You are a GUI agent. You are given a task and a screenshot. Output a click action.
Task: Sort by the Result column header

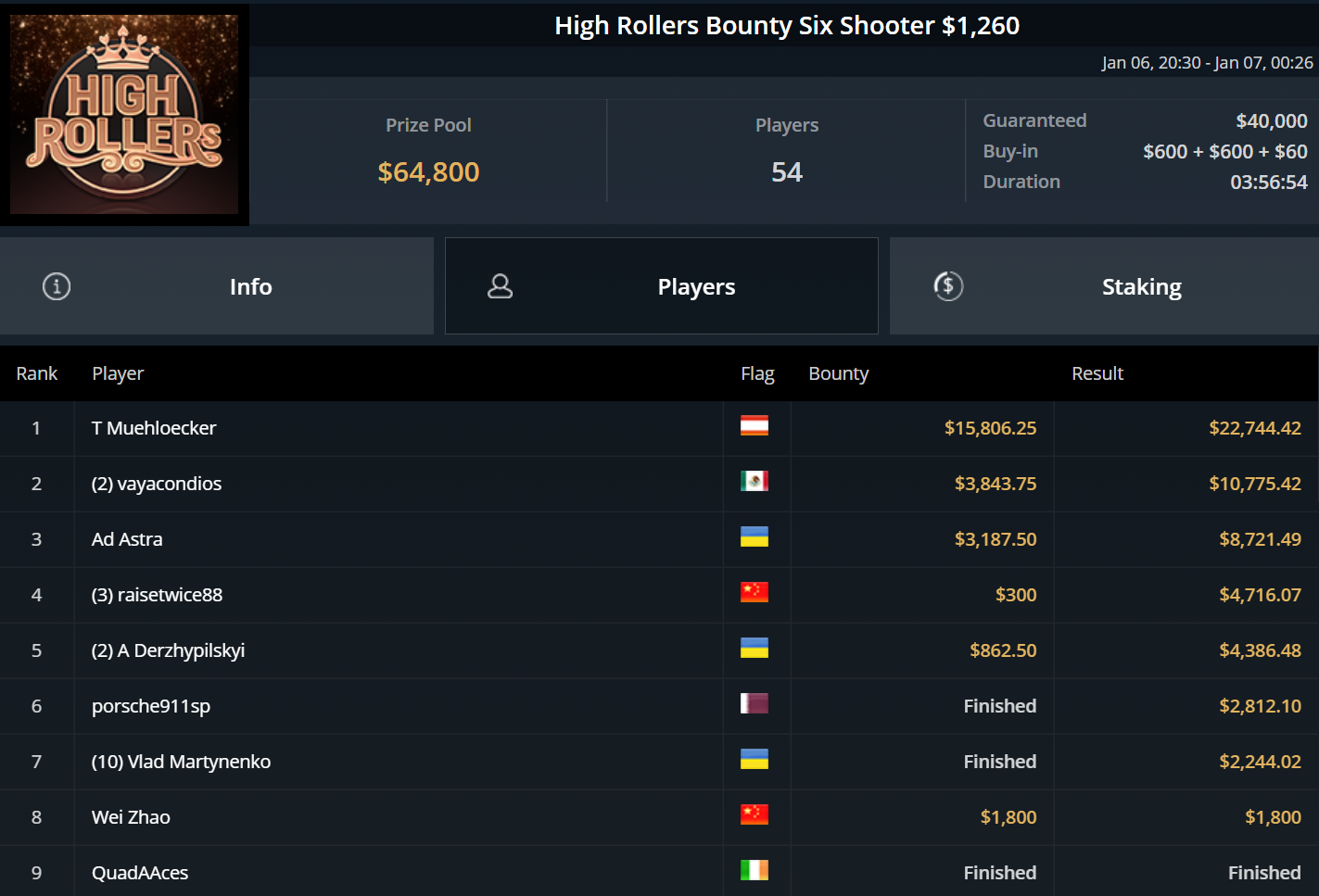(1097, 373)
